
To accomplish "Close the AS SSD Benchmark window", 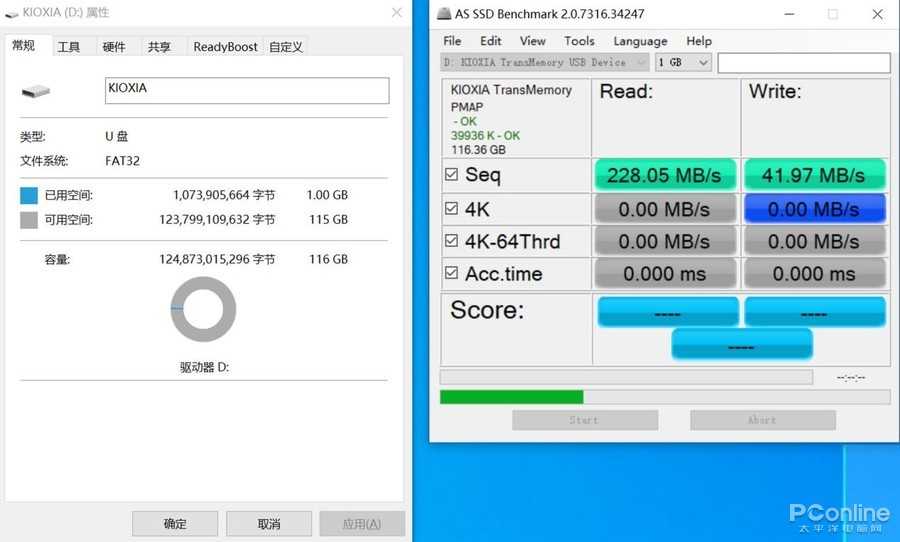I will 877,14.
